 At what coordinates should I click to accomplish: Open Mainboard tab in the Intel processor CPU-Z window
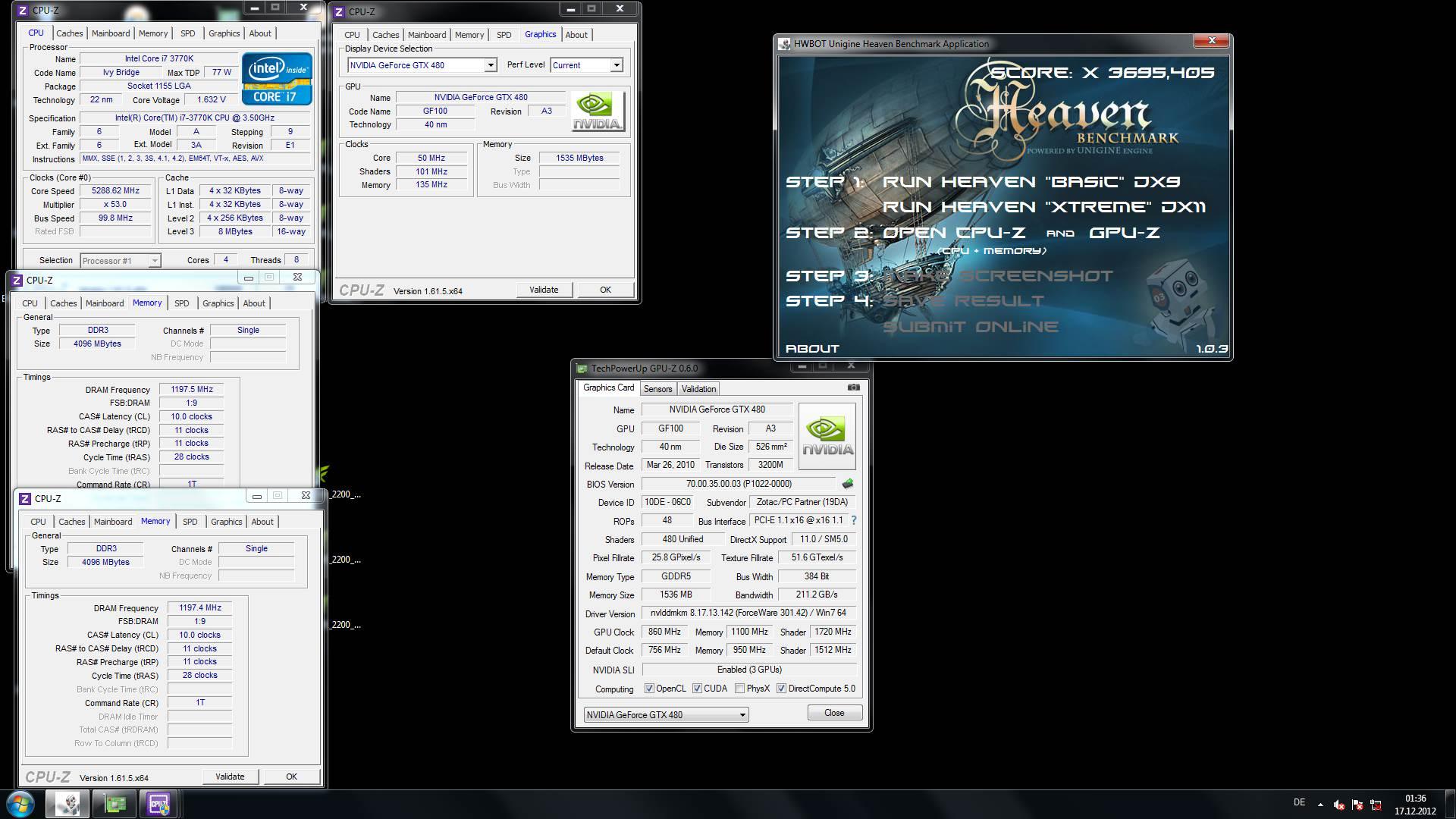(x=111, y=33)
